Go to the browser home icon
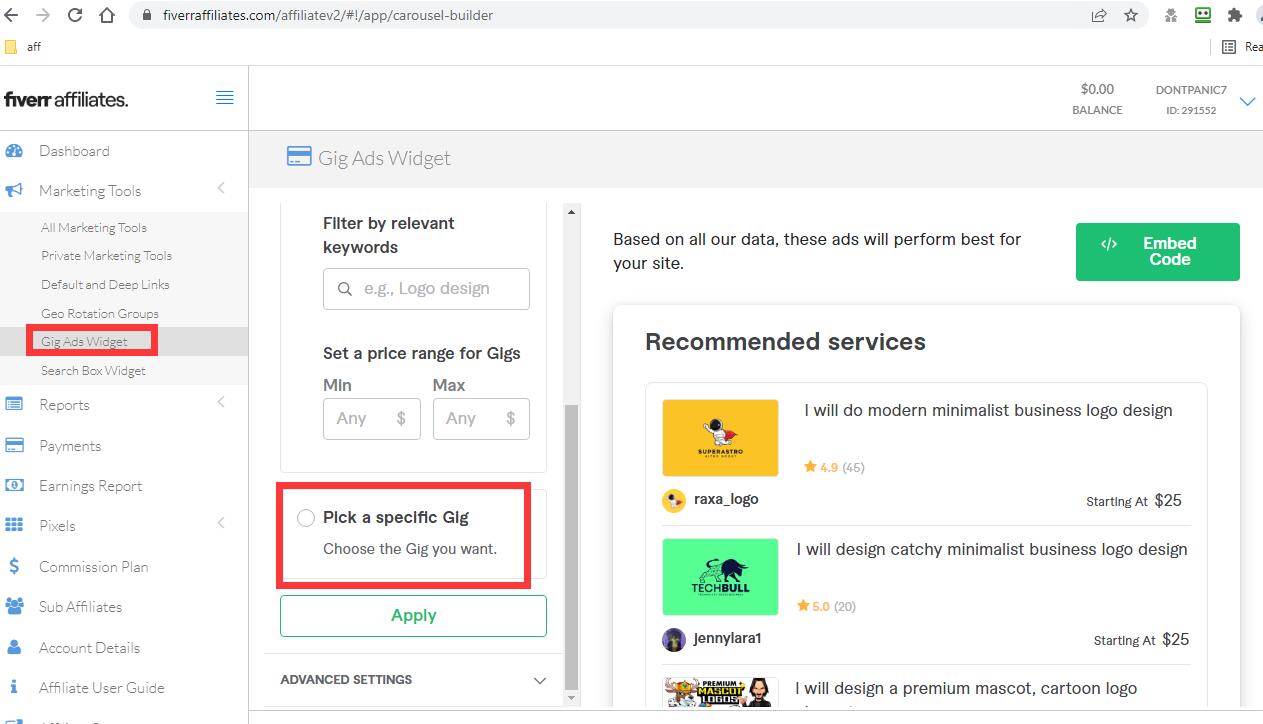The width and height of the screenshot is (1263, 724). tap(107, 15)
